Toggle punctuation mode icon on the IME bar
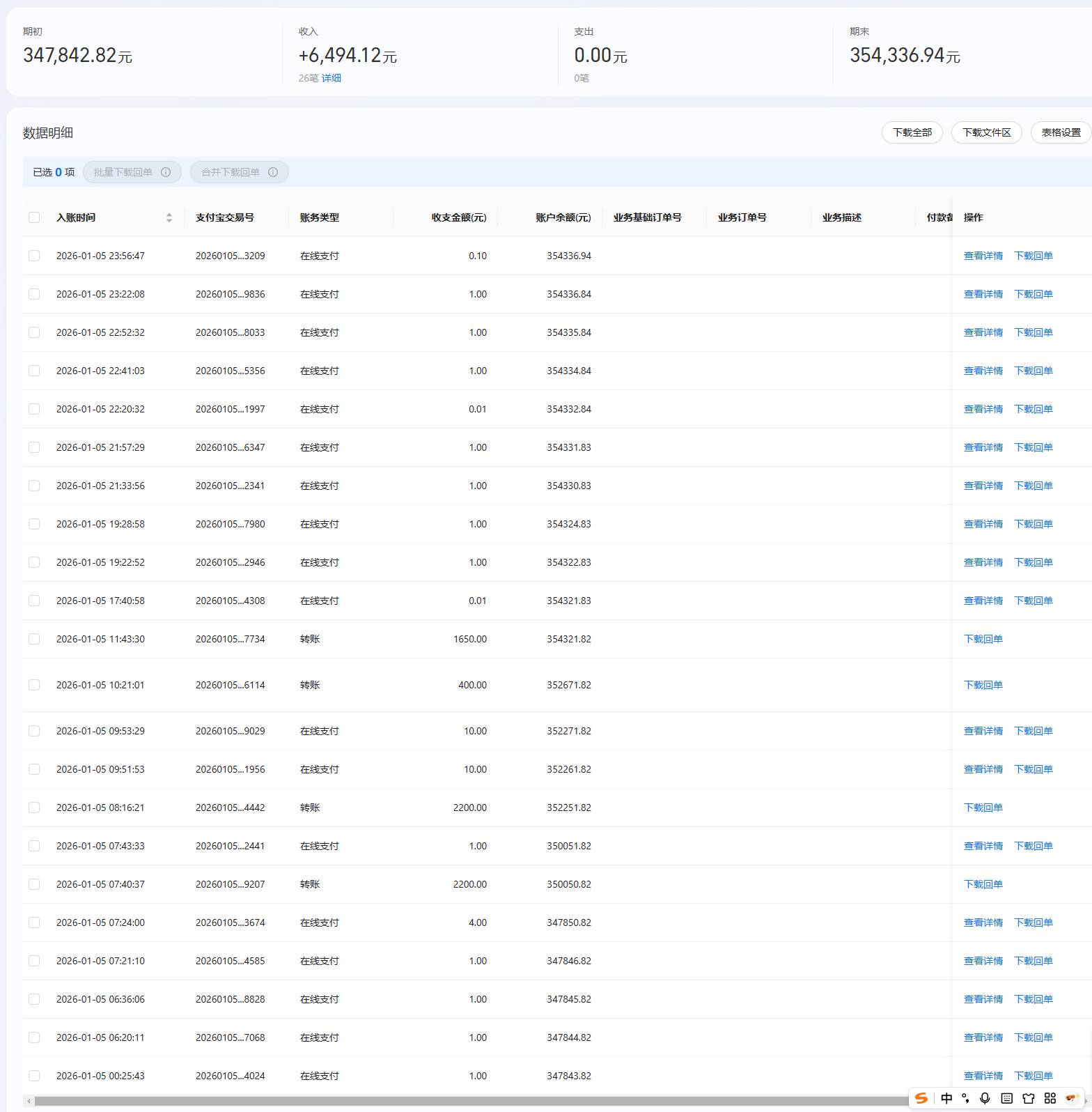1092x1112 pixels. [x=965, y=1098]
